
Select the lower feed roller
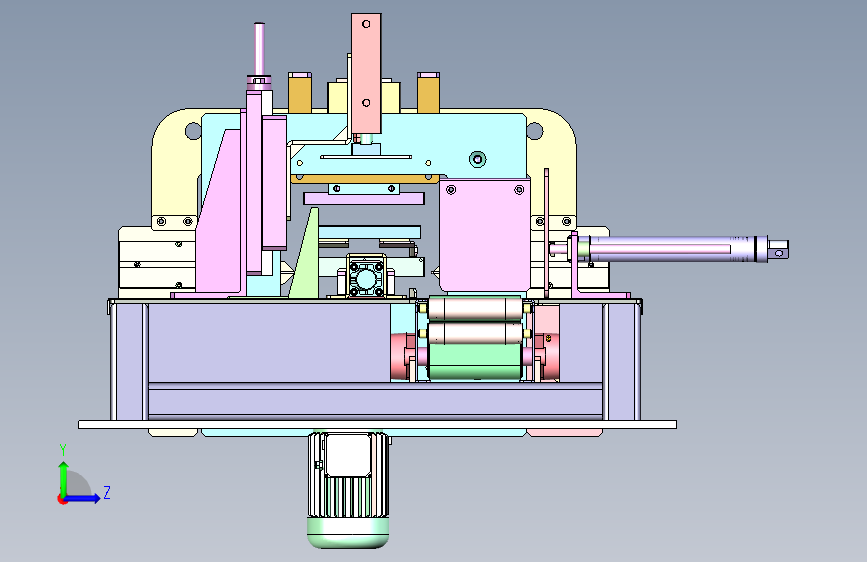tap(474, 333)
